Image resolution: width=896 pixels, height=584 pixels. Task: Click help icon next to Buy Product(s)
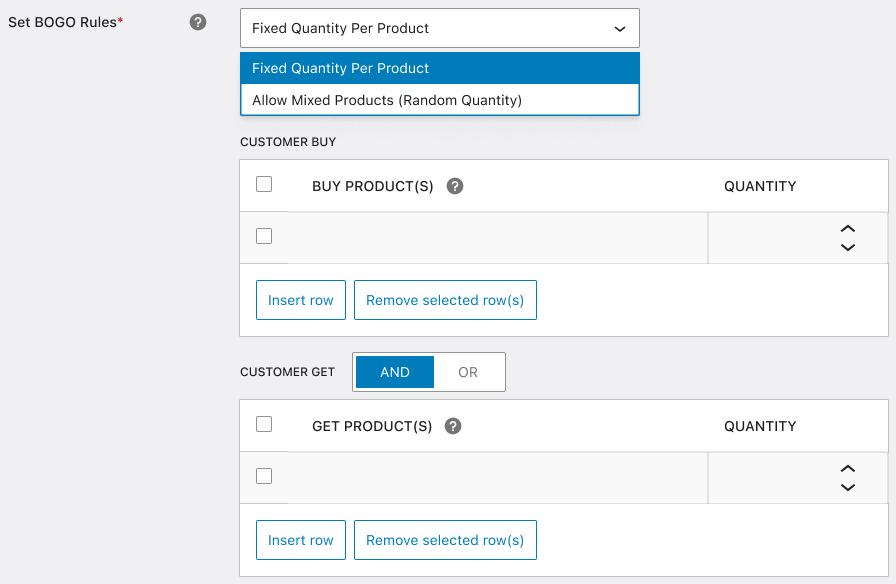[455, 186]
